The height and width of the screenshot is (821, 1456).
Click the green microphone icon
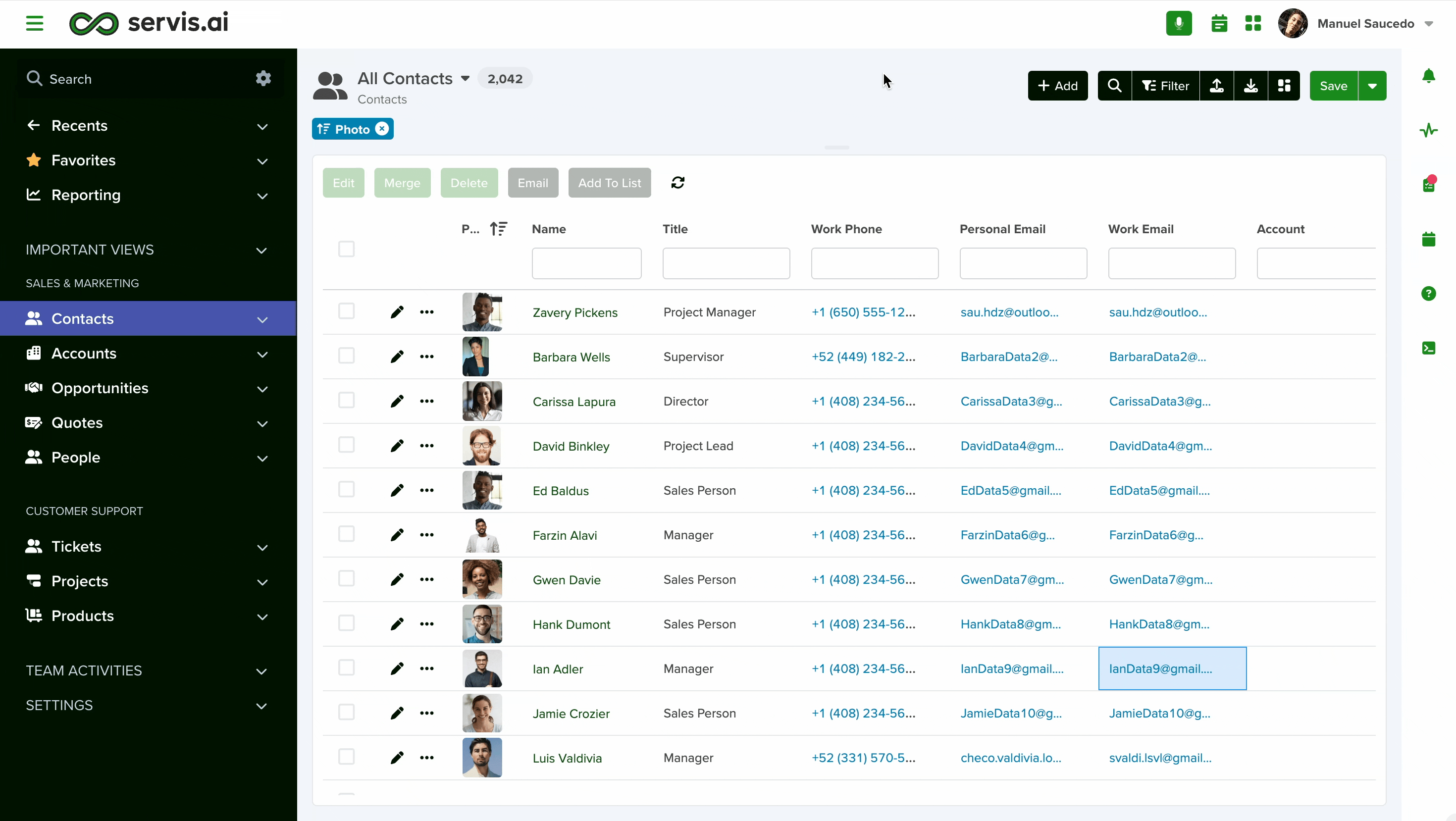point(1179,23)
